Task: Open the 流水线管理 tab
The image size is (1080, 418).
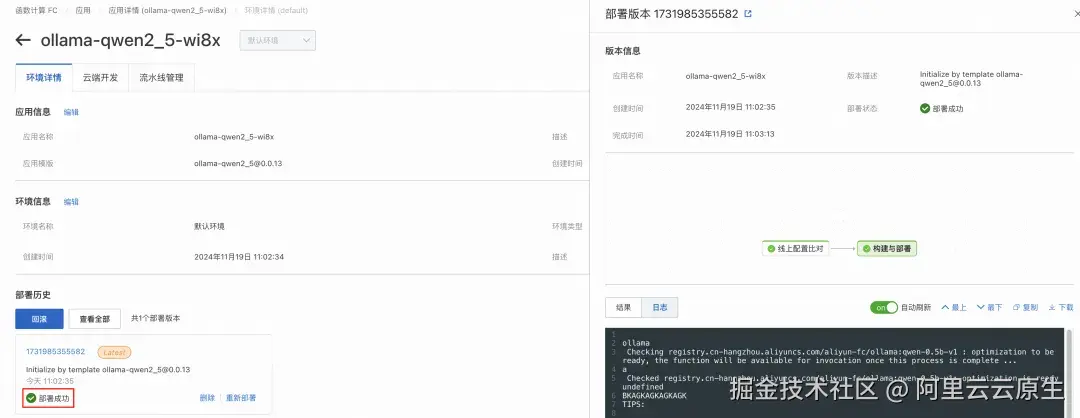Action: pos(161,78)
